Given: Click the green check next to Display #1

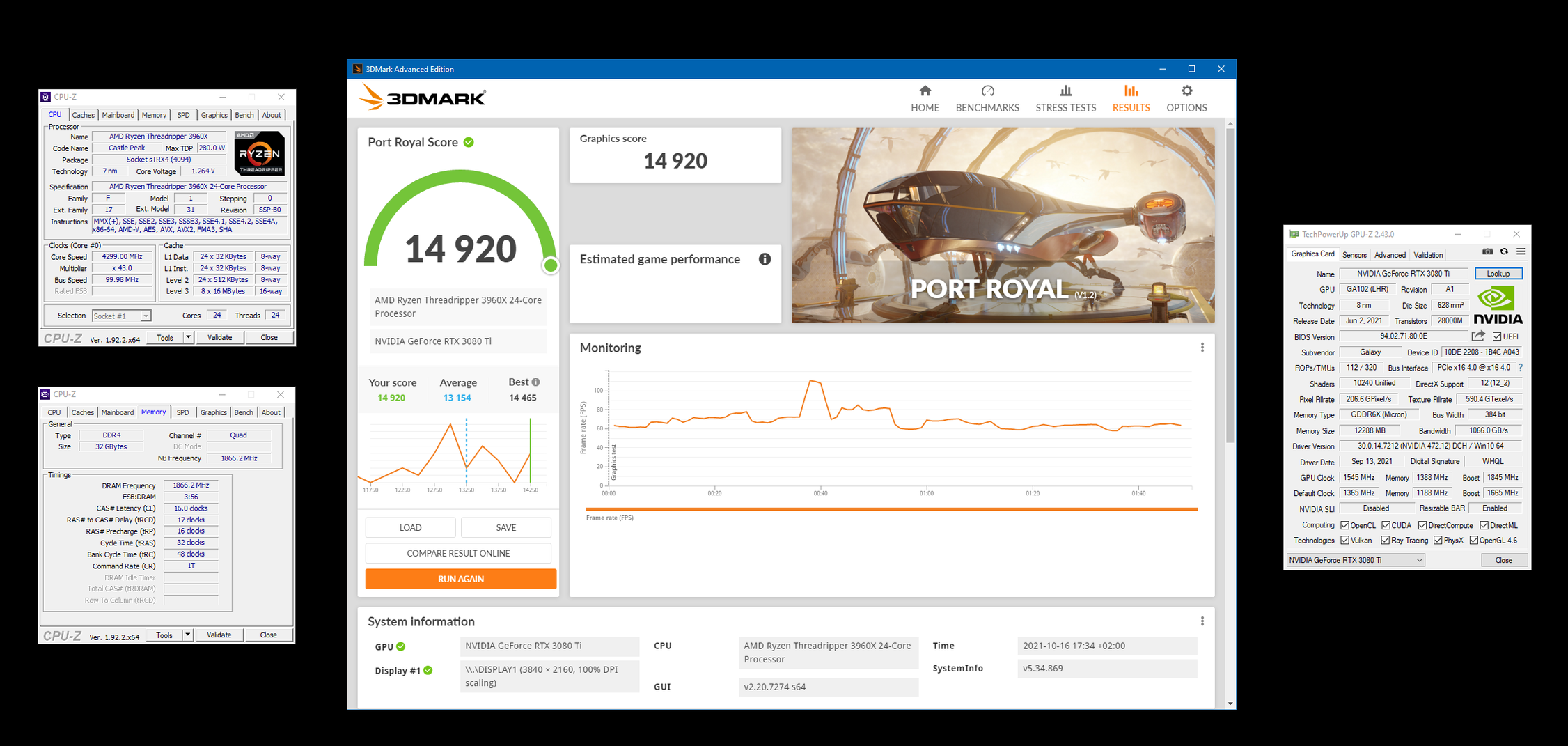Looking at the screenshot, I should (x=428, y=670).
